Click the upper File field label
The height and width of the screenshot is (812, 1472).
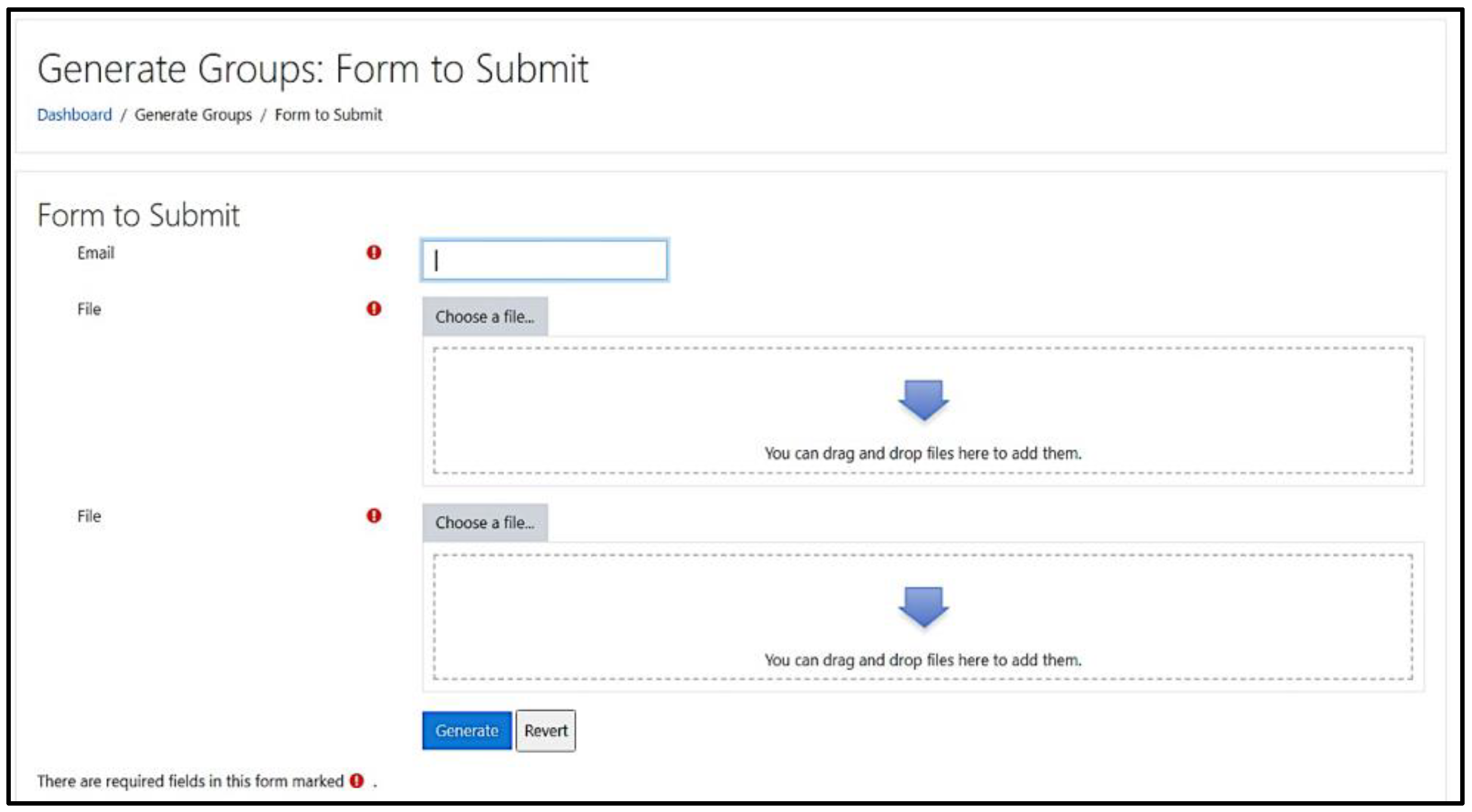tap(89, 309)
